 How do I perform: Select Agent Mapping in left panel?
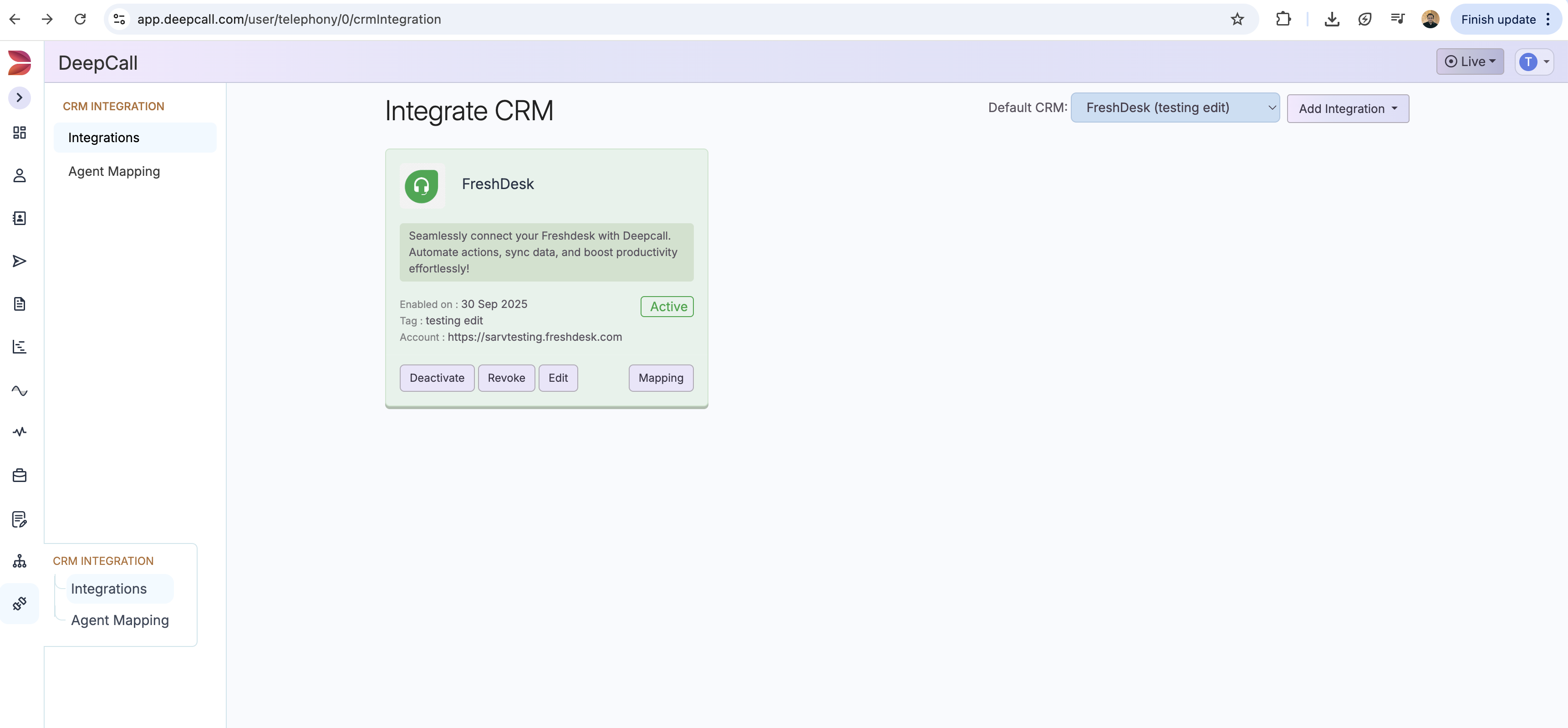click(114, 172)
